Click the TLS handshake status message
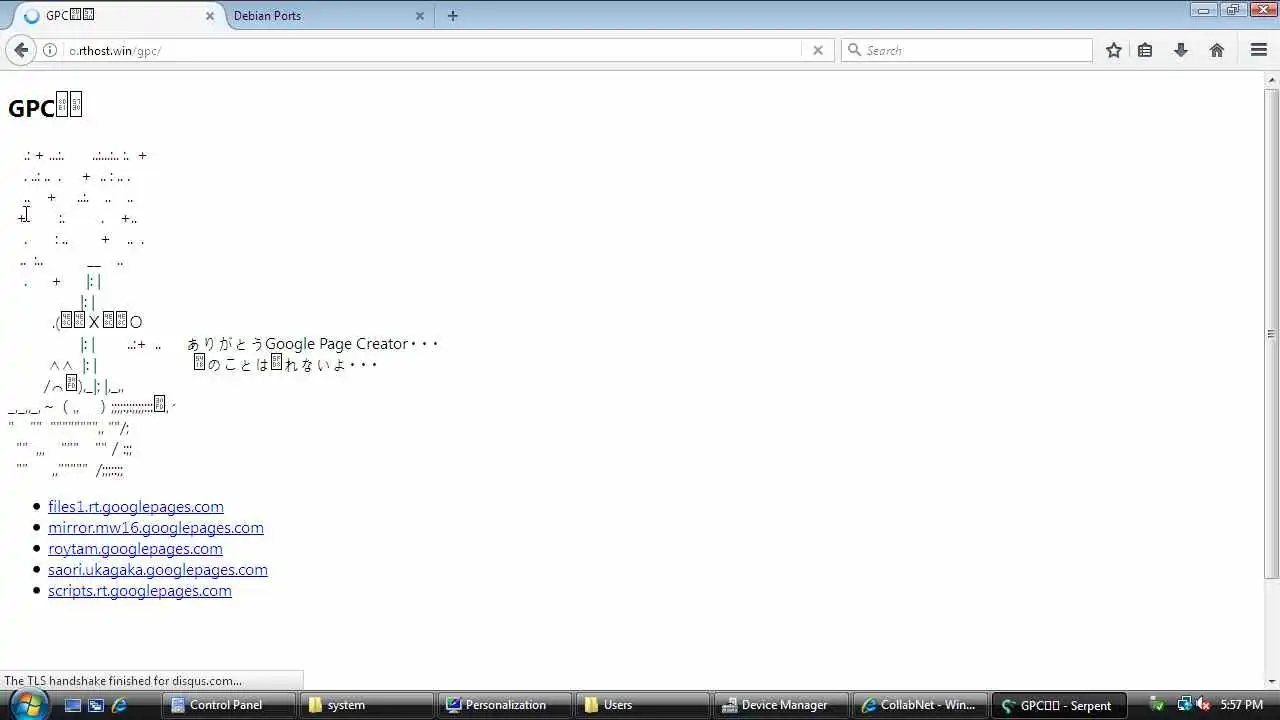 point(123,681)
